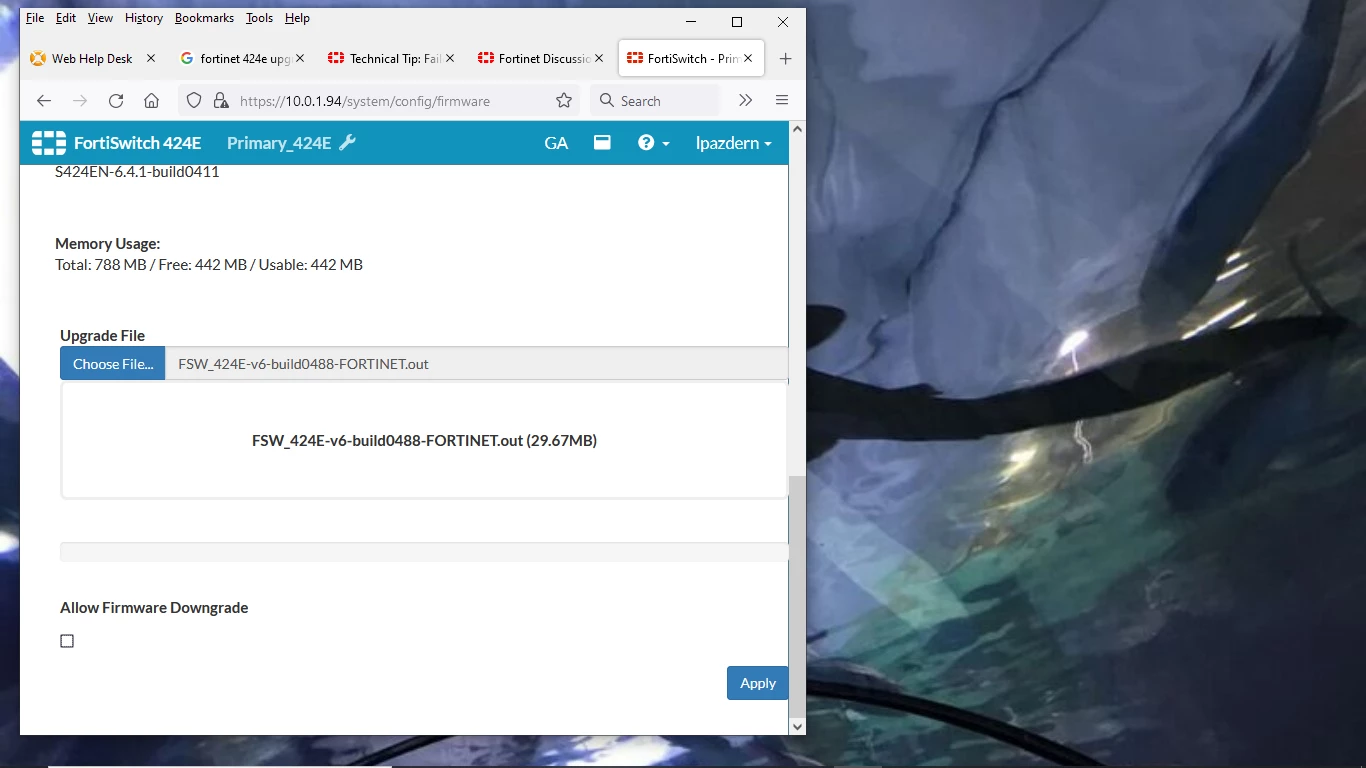Switch to the Fortinet Discussion tab

coord(540,59)
